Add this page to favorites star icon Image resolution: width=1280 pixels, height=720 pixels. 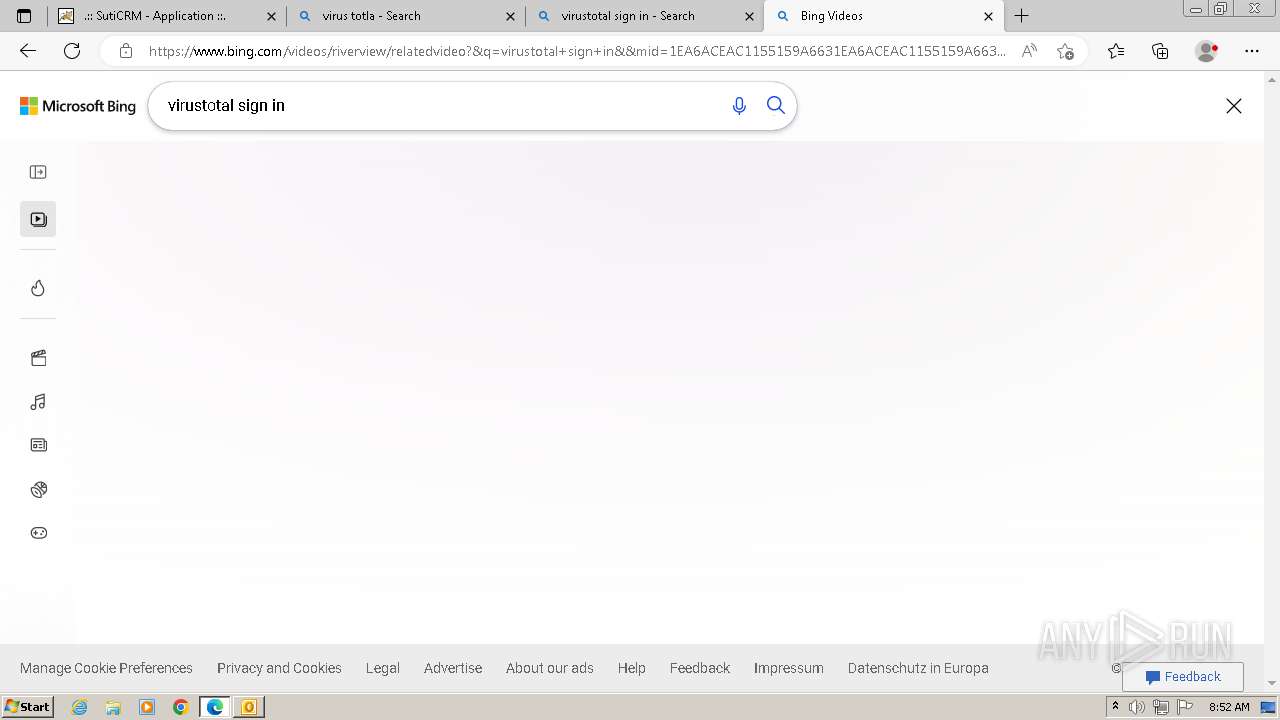pos(1065,51)
